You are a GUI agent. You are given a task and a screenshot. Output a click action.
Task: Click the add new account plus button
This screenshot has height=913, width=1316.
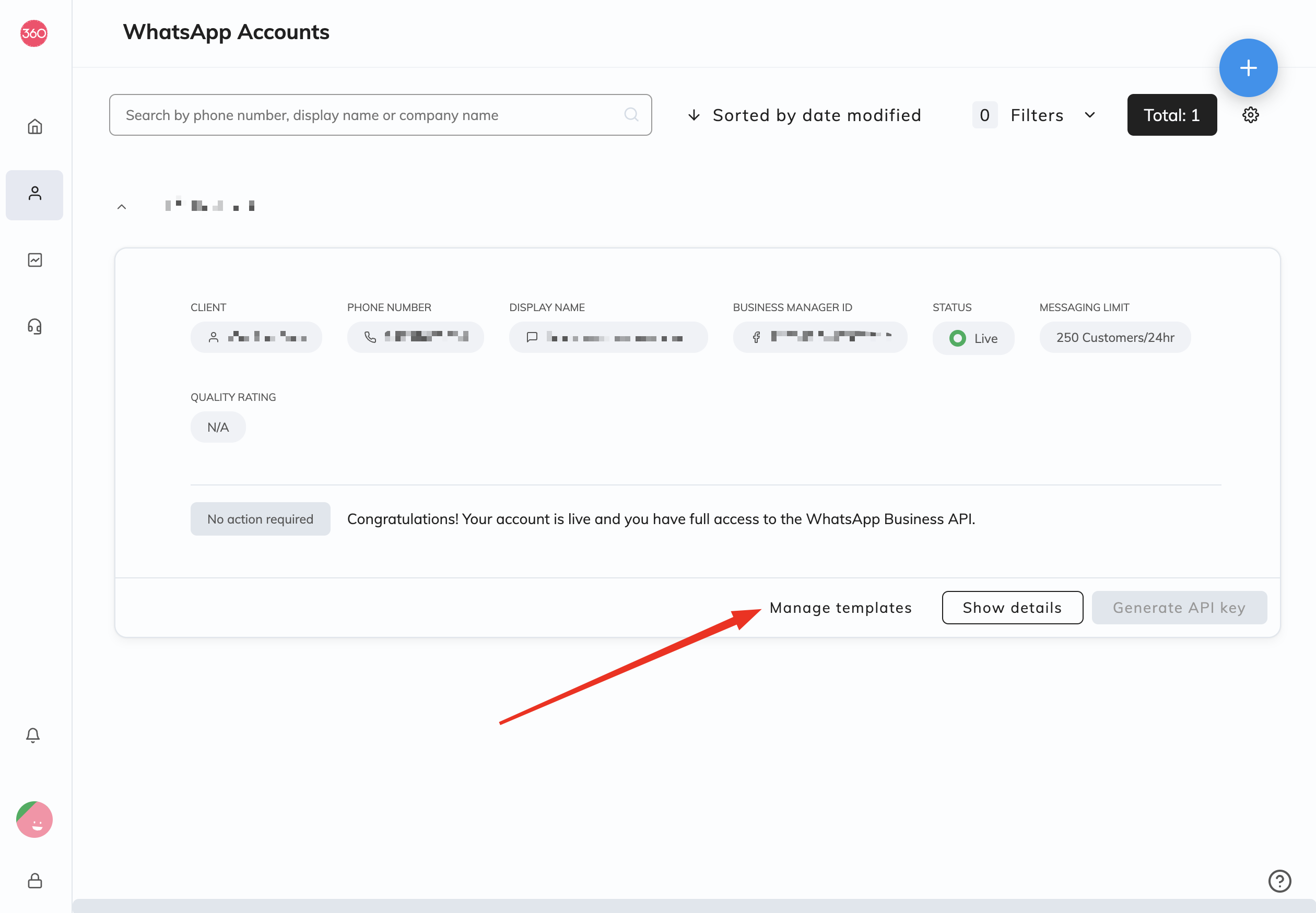[x=1248, y=67]
